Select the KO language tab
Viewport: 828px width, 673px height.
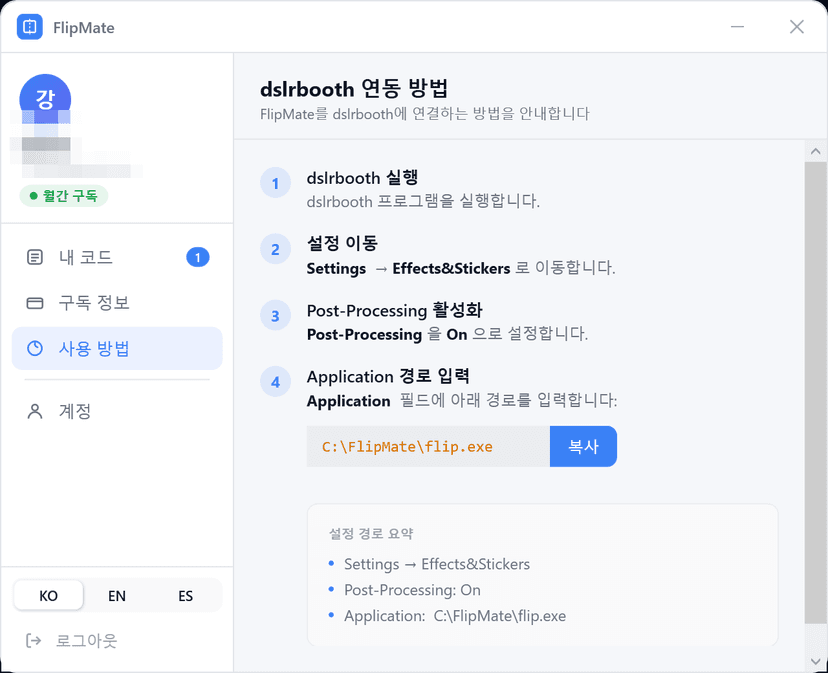pos(48,595)
